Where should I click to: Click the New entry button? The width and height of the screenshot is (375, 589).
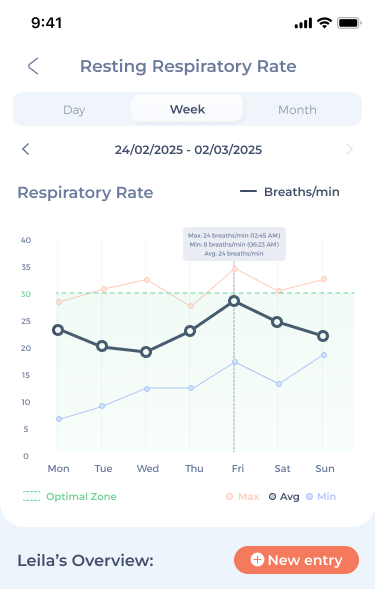click(x=296, y=560)
